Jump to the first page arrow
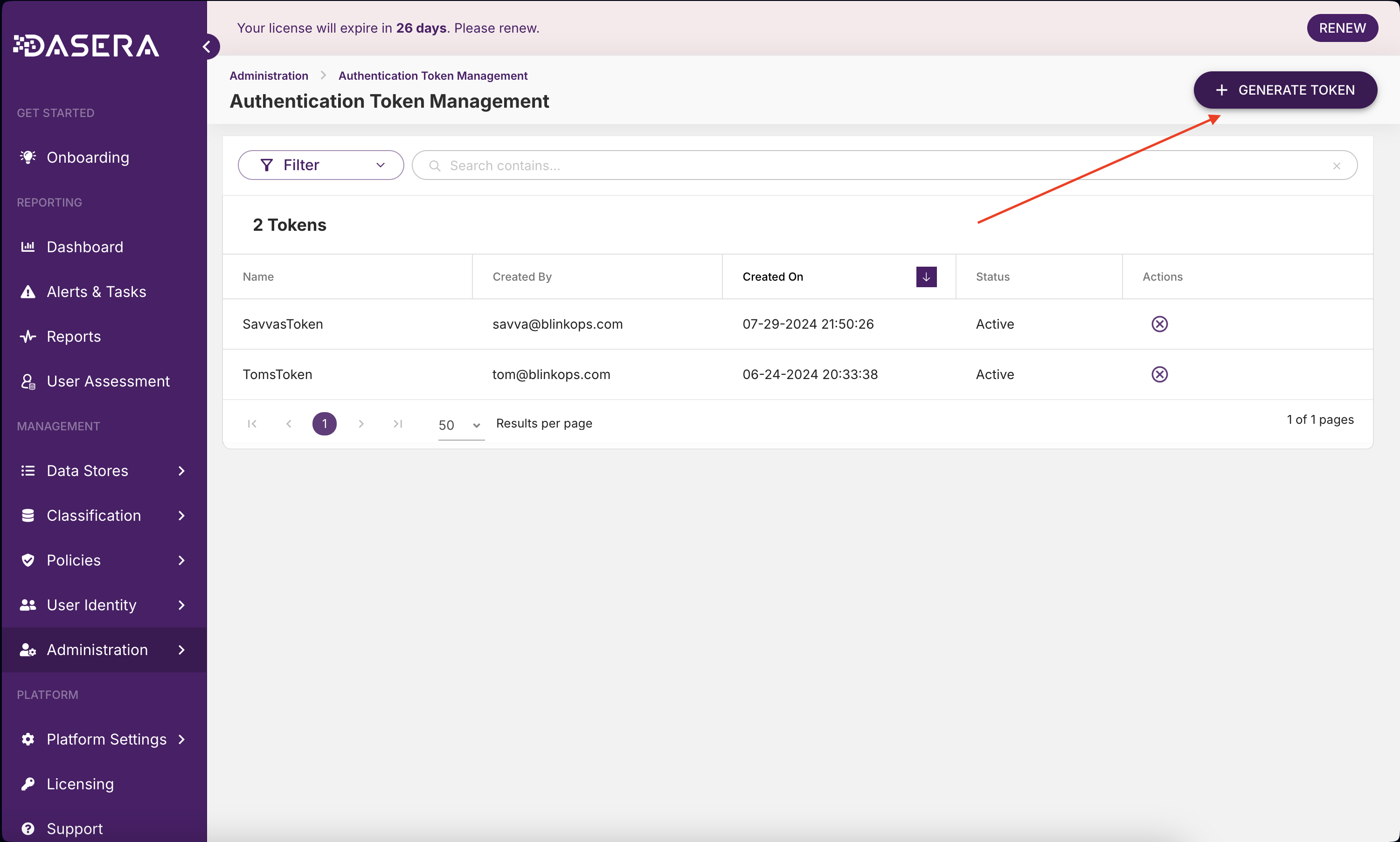Screen dimensions: 1400x842 coord(252,424)
